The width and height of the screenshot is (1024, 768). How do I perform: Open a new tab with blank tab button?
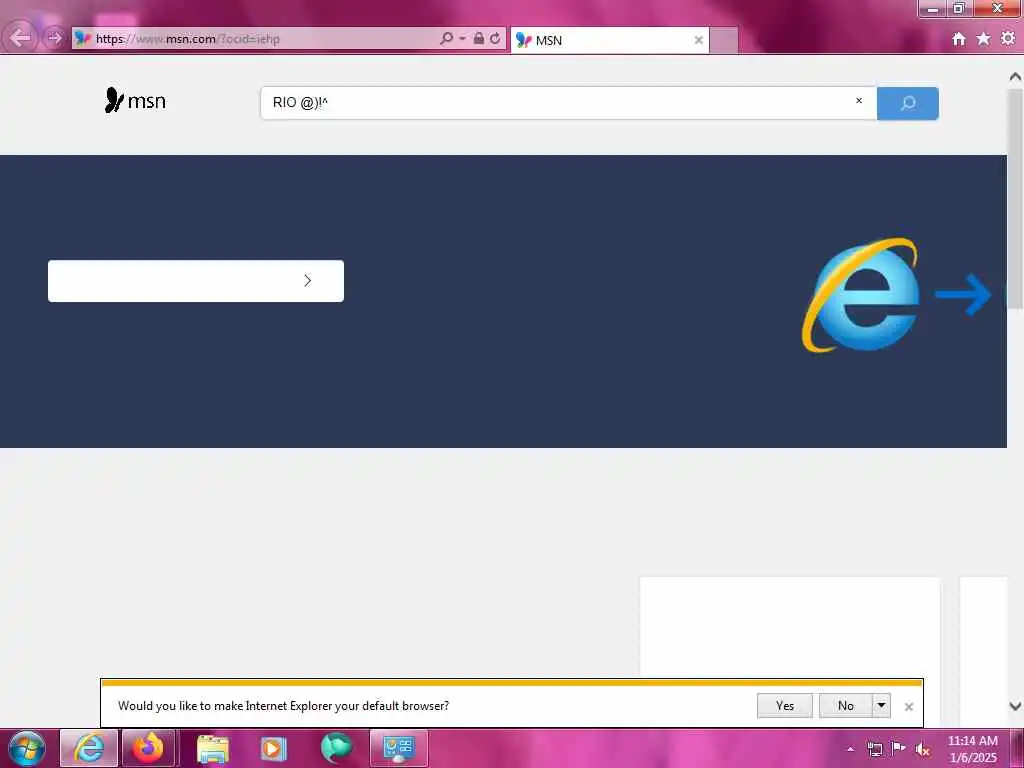[x=724, y=40]
